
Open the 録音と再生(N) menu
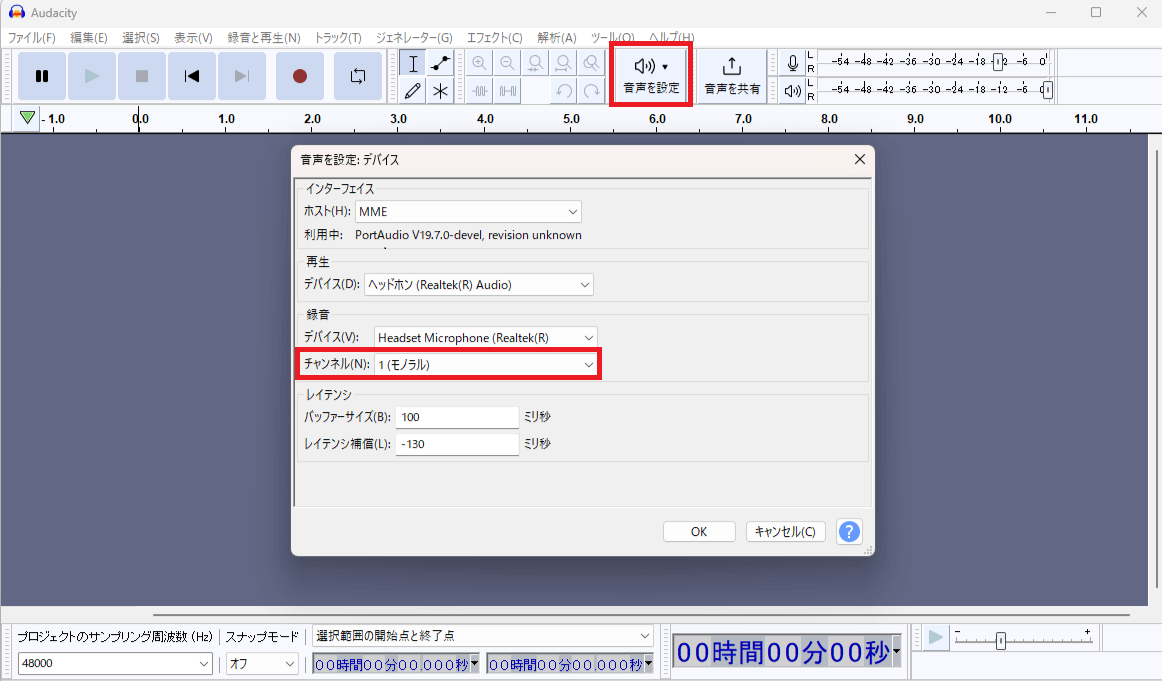coord(264,38)
